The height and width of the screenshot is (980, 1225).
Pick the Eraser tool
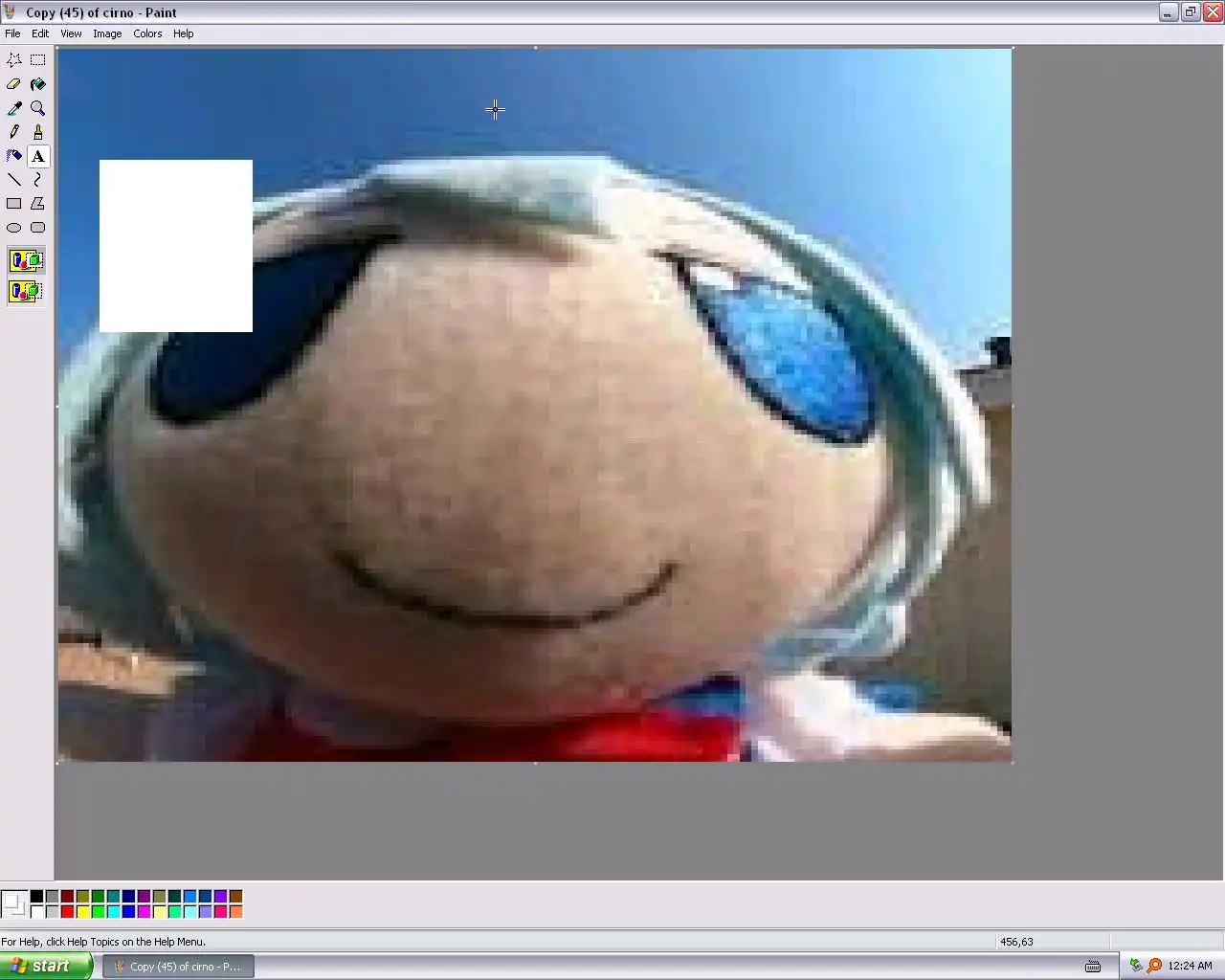tap(14, 84)
